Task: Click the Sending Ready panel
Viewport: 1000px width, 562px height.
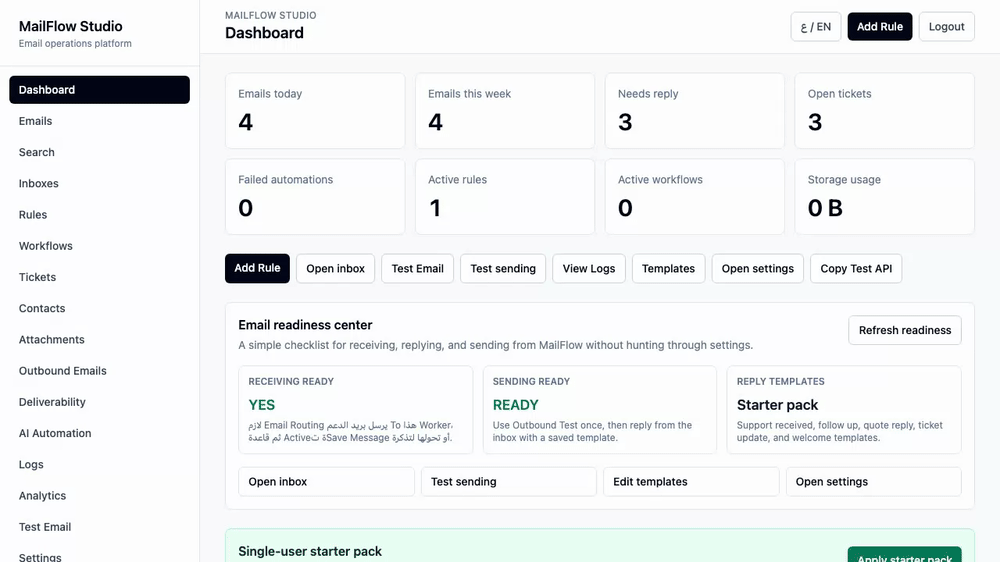Action: click(x=599, y=410)
